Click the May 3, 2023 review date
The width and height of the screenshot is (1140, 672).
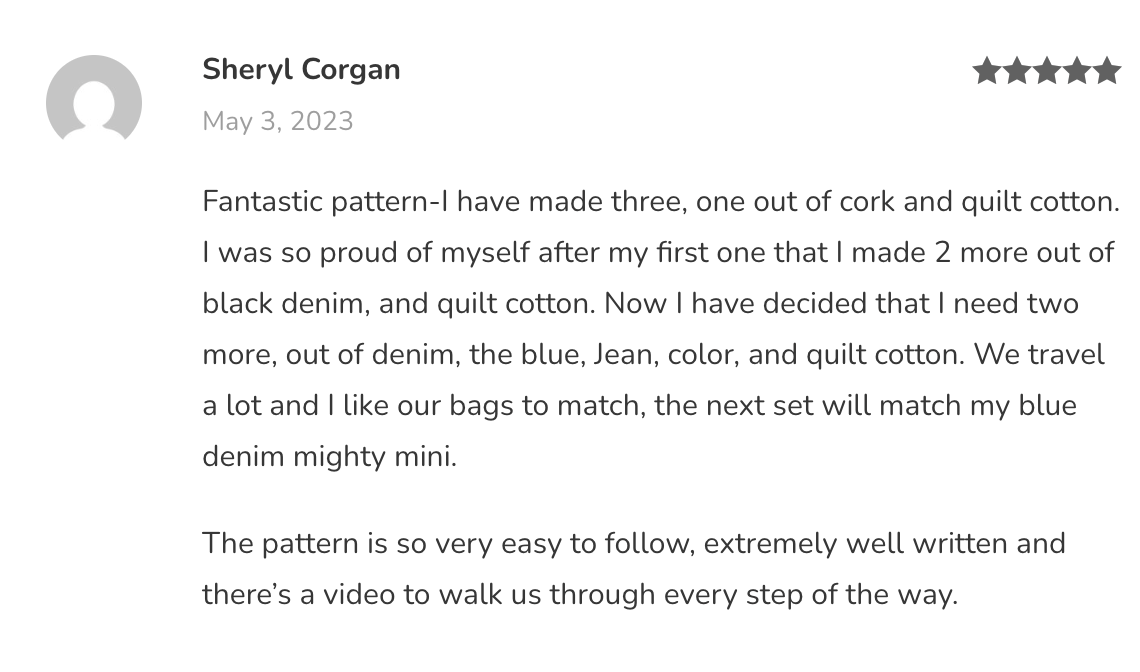(278, 121)
